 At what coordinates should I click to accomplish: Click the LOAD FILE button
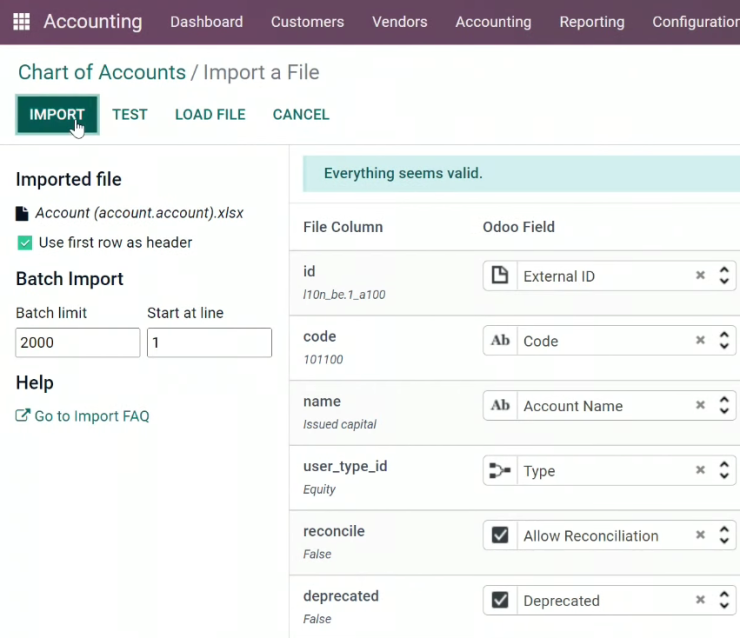[x=210, y=115]
